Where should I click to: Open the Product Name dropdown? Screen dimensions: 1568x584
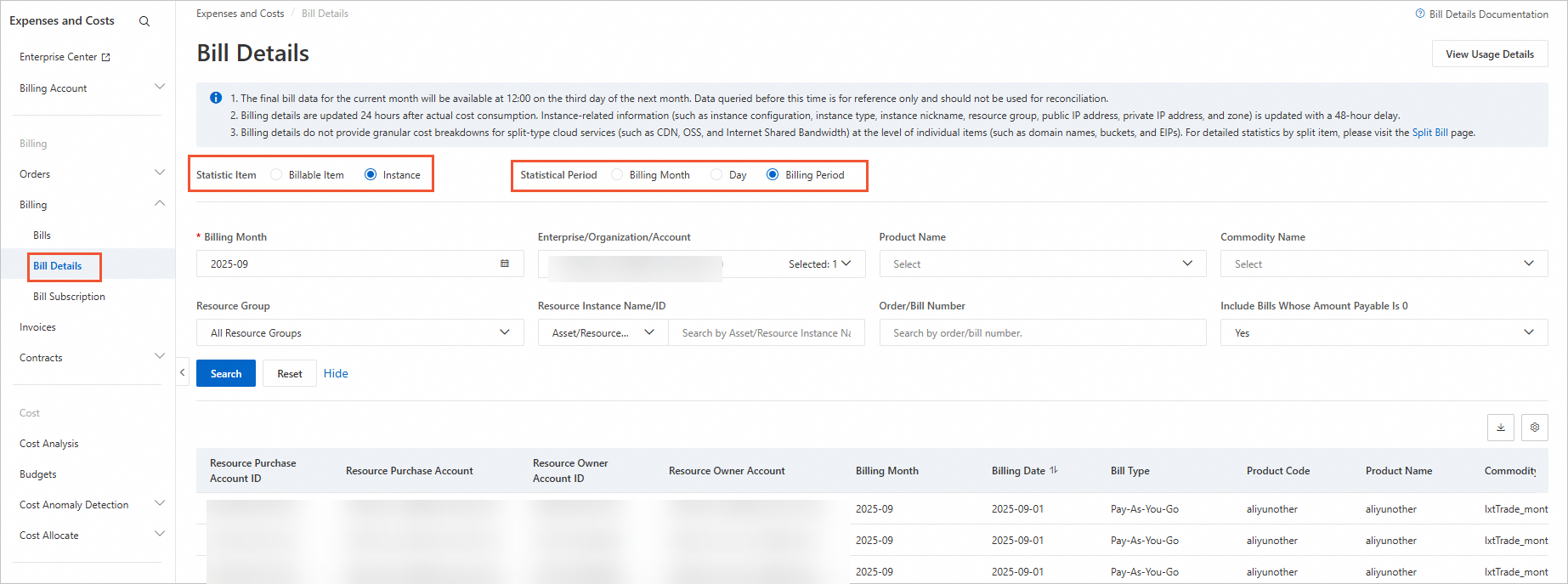(x=1043, y=264)
